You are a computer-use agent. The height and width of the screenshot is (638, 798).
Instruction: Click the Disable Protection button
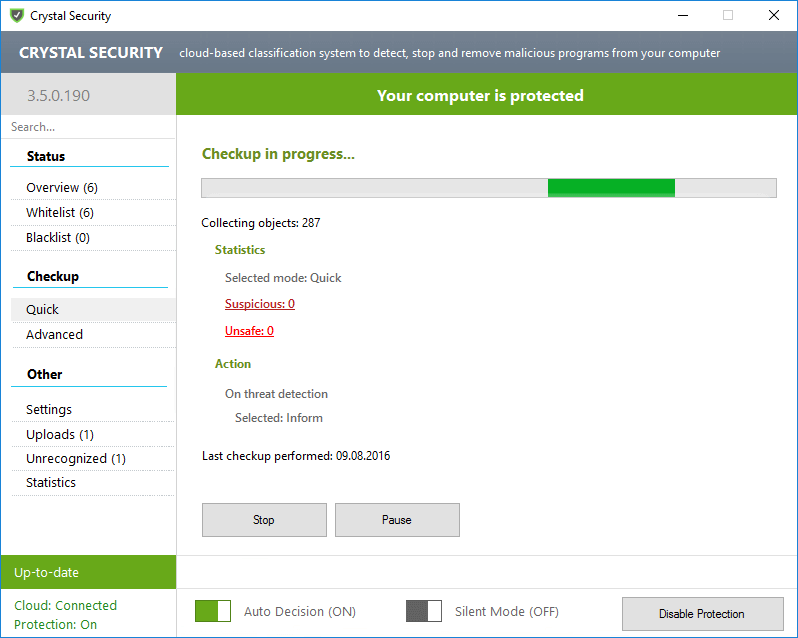702,614
